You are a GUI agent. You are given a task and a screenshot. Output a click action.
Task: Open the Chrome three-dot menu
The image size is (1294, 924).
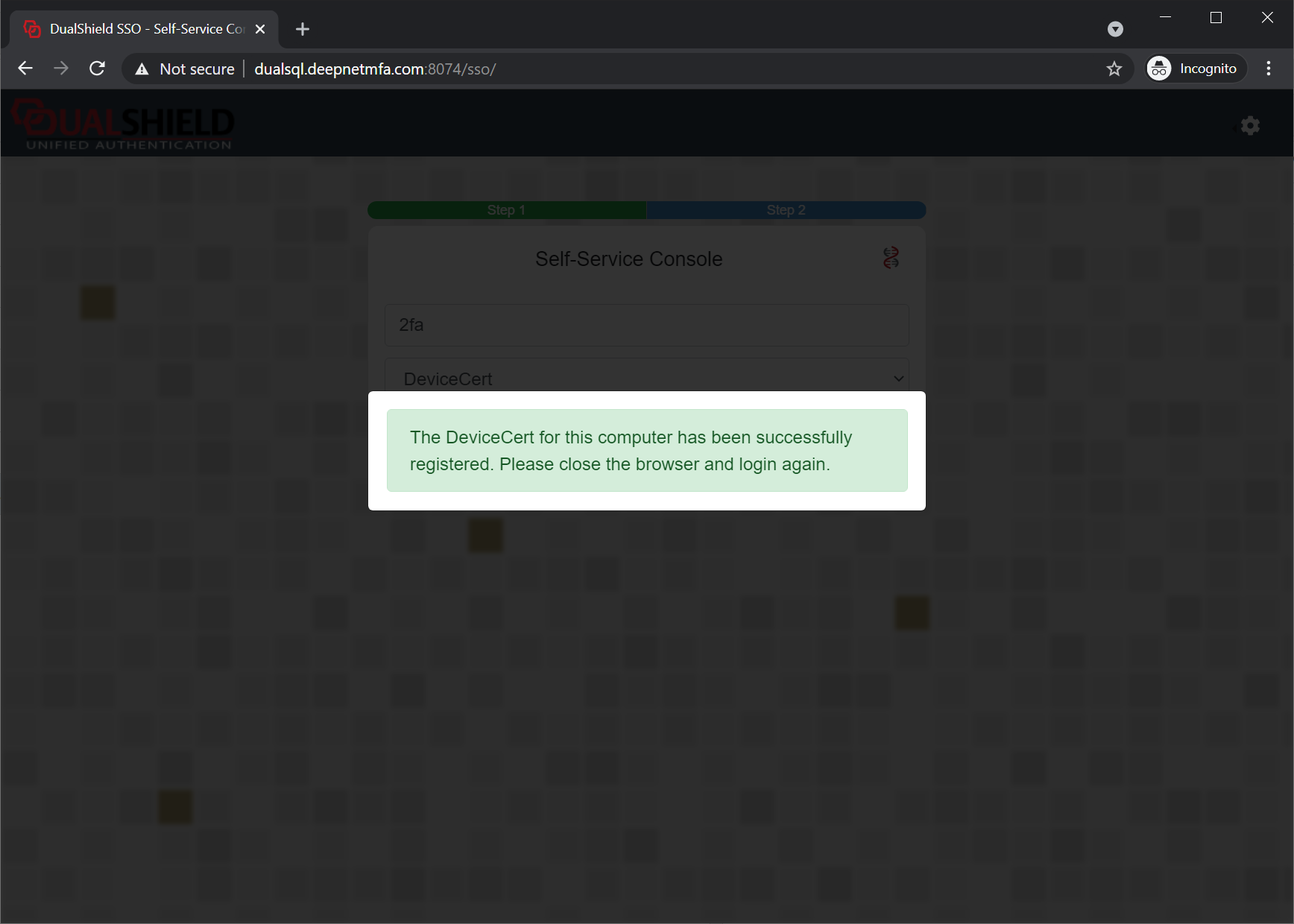tap(1268, 69)
